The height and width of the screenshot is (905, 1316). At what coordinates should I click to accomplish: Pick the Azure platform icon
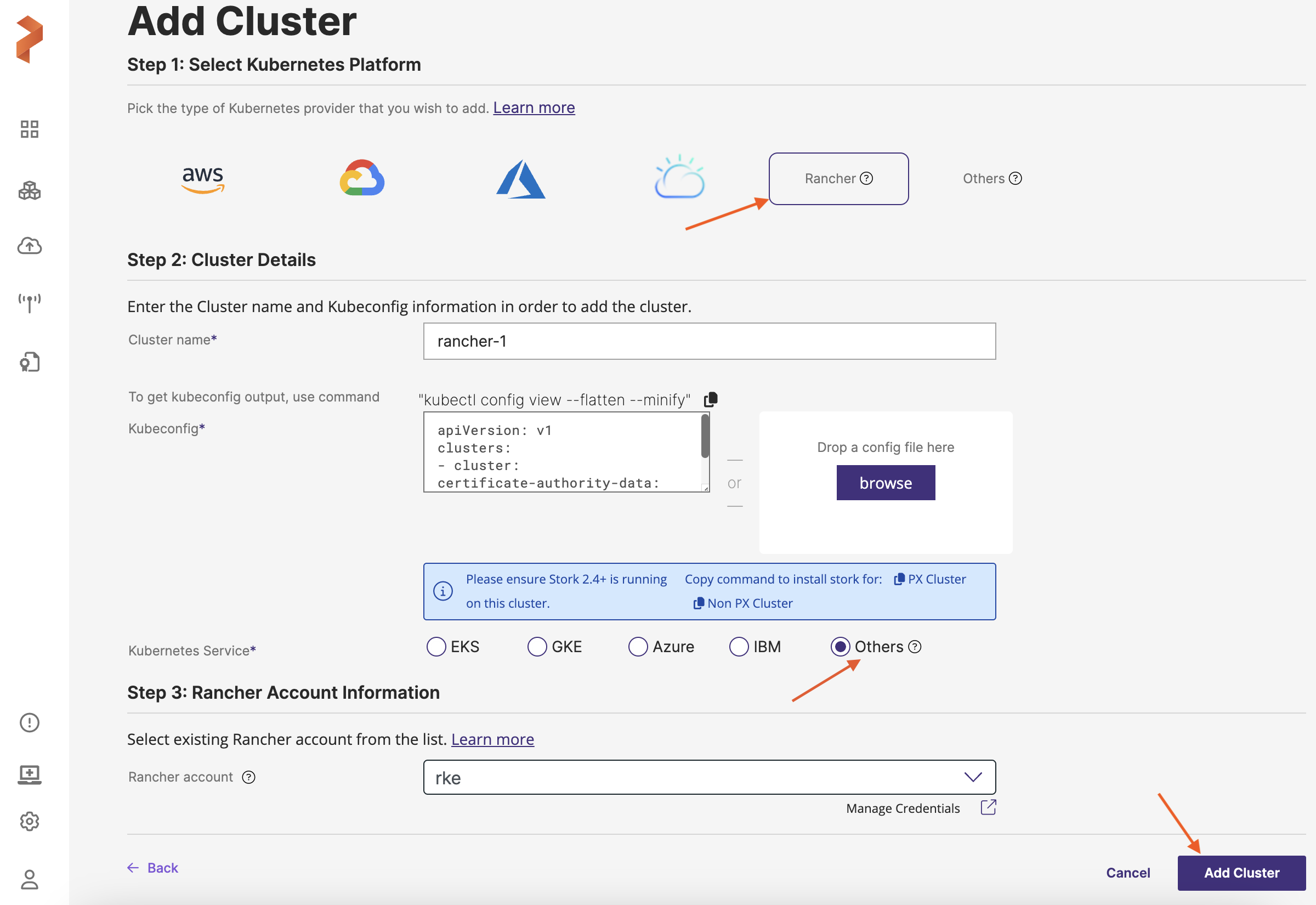pos(520,179)
